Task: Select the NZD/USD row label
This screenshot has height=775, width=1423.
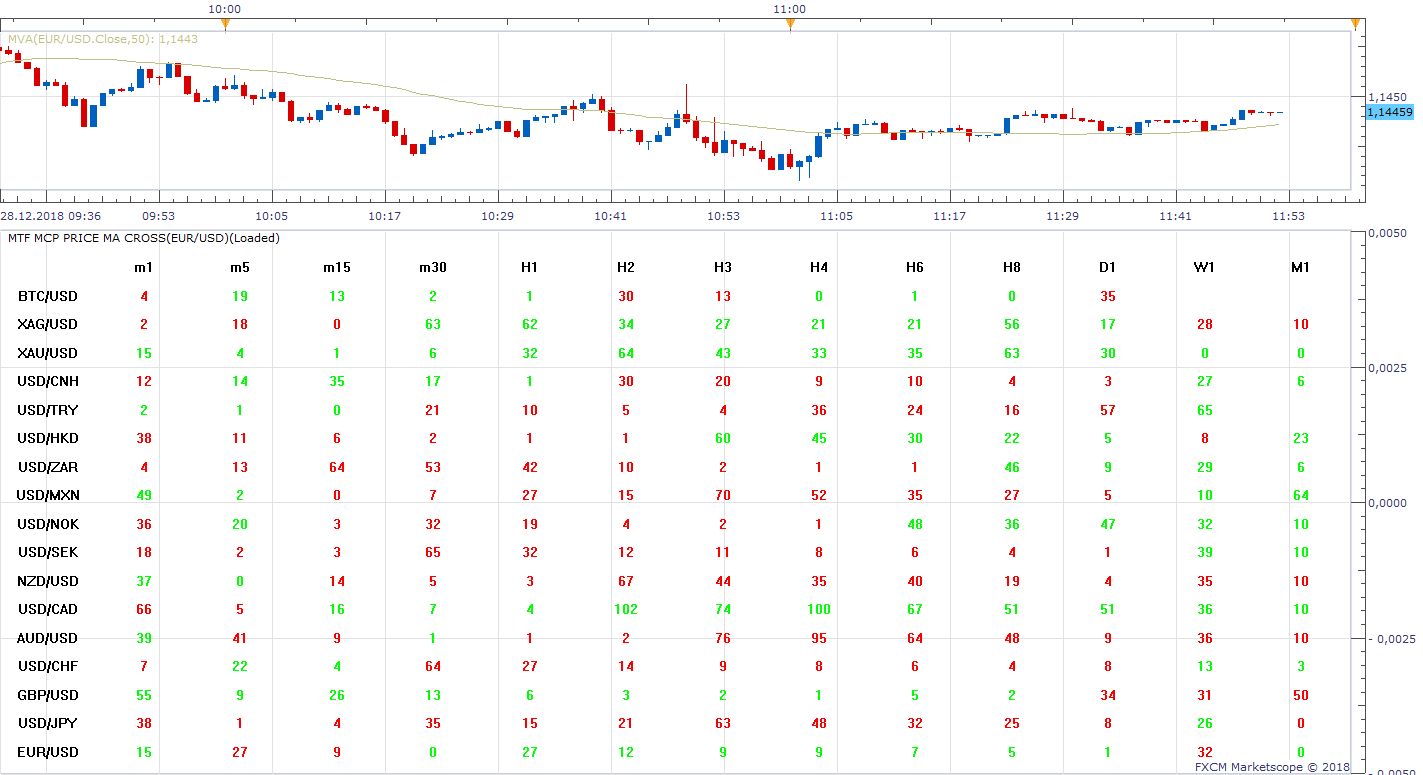Action: click(x=47, y=581)
